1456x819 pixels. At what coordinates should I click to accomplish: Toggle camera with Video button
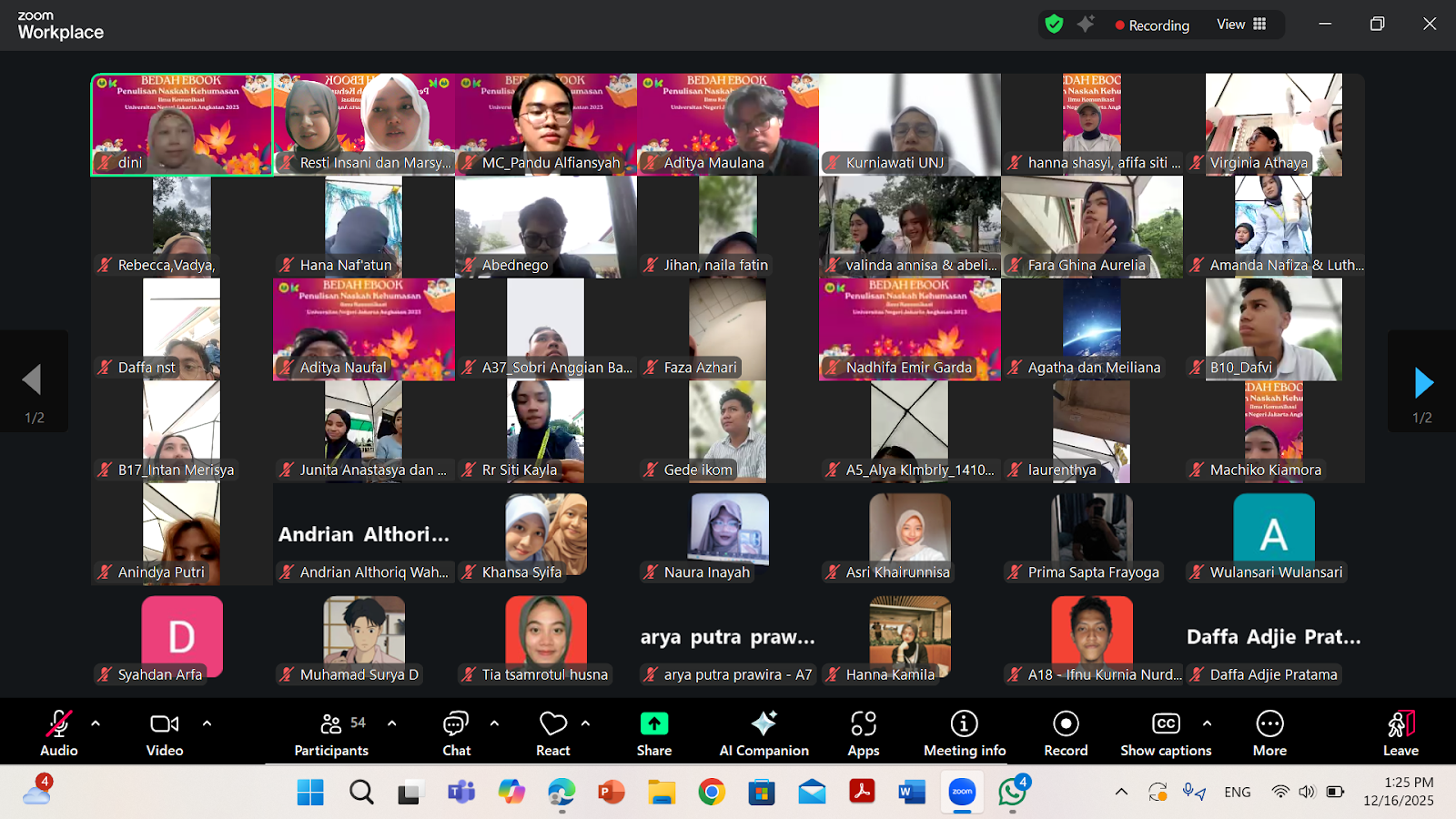click(165, 733)
